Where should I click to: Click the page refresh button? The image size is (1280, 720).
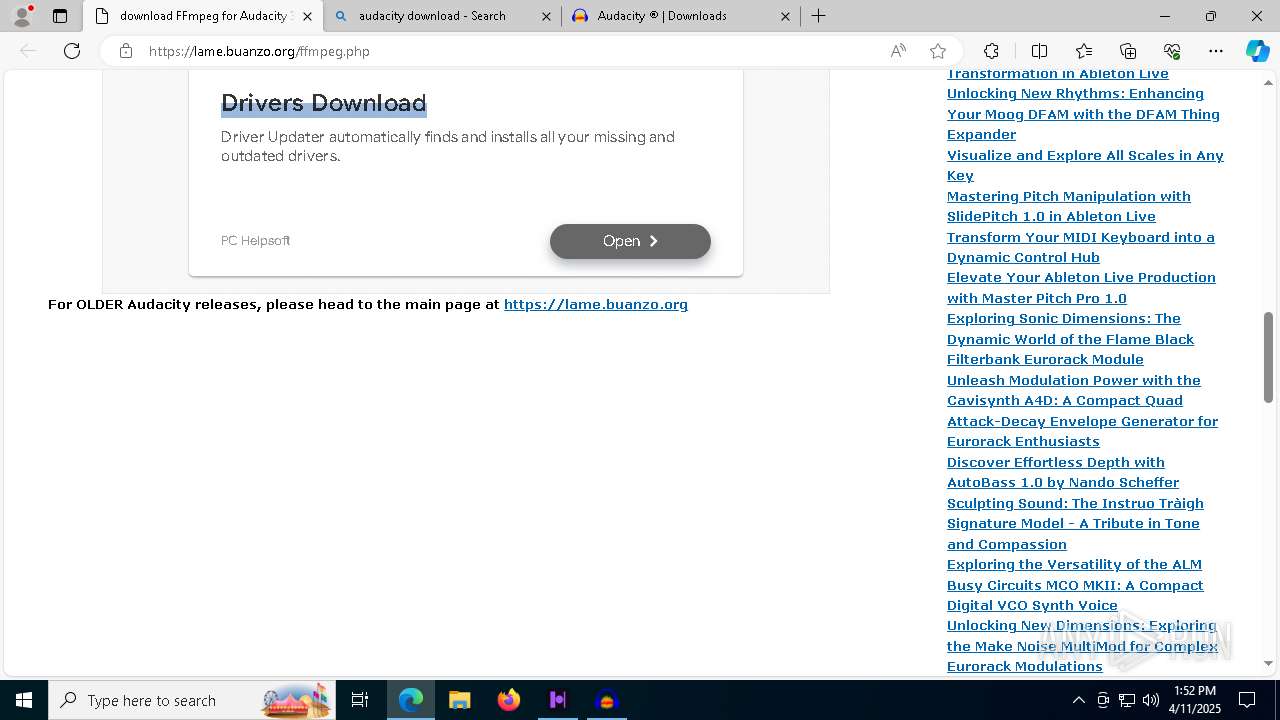click(x=72, y=51)
